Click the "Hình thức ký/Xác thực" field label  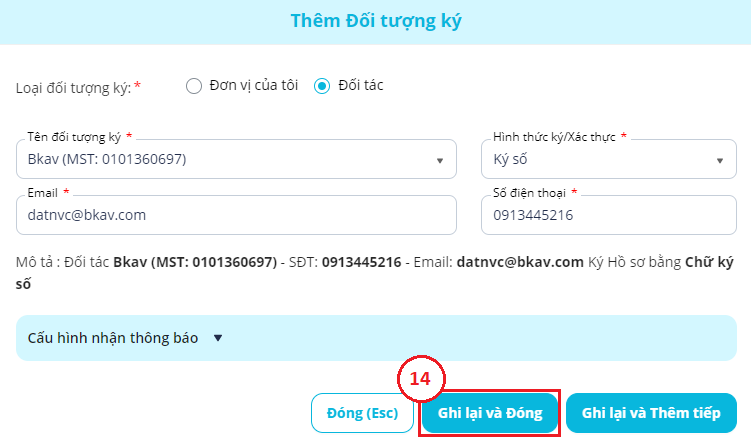point(553,135)
